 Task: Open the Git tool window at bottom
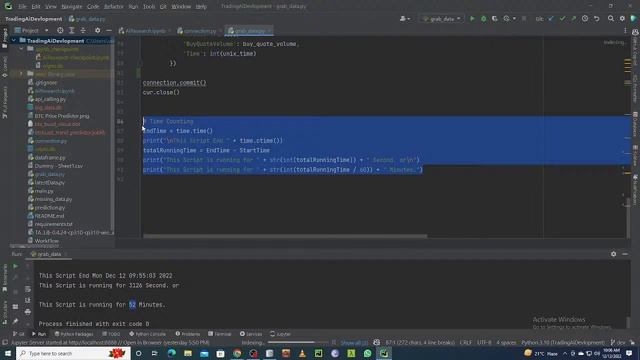pos(18,334)
